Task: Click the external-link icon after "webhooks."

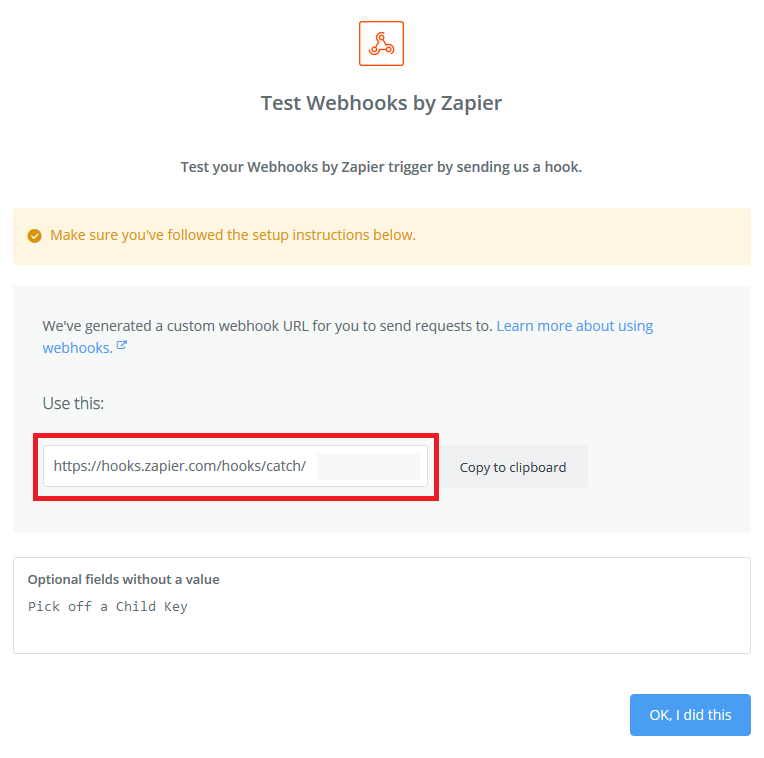Action: (x=122, y=345)
